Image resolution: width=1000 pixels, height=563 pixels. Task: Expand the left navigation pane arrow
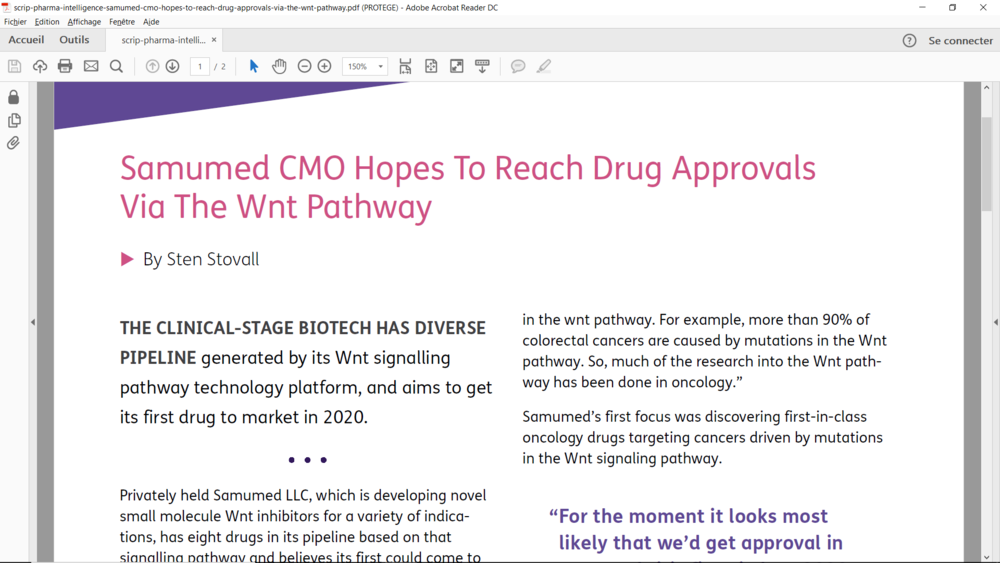(33, 322)
